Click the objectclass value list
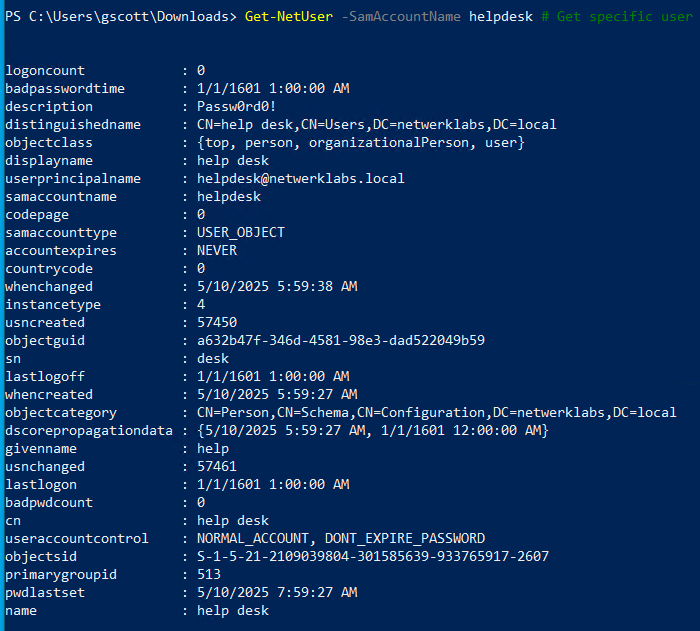700x631 pixels. pos(361,143)
